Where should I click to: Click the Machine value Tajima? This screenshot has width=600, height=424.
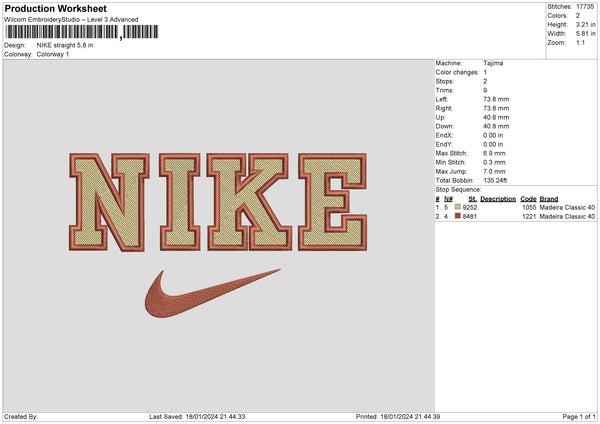click(493, 63)
